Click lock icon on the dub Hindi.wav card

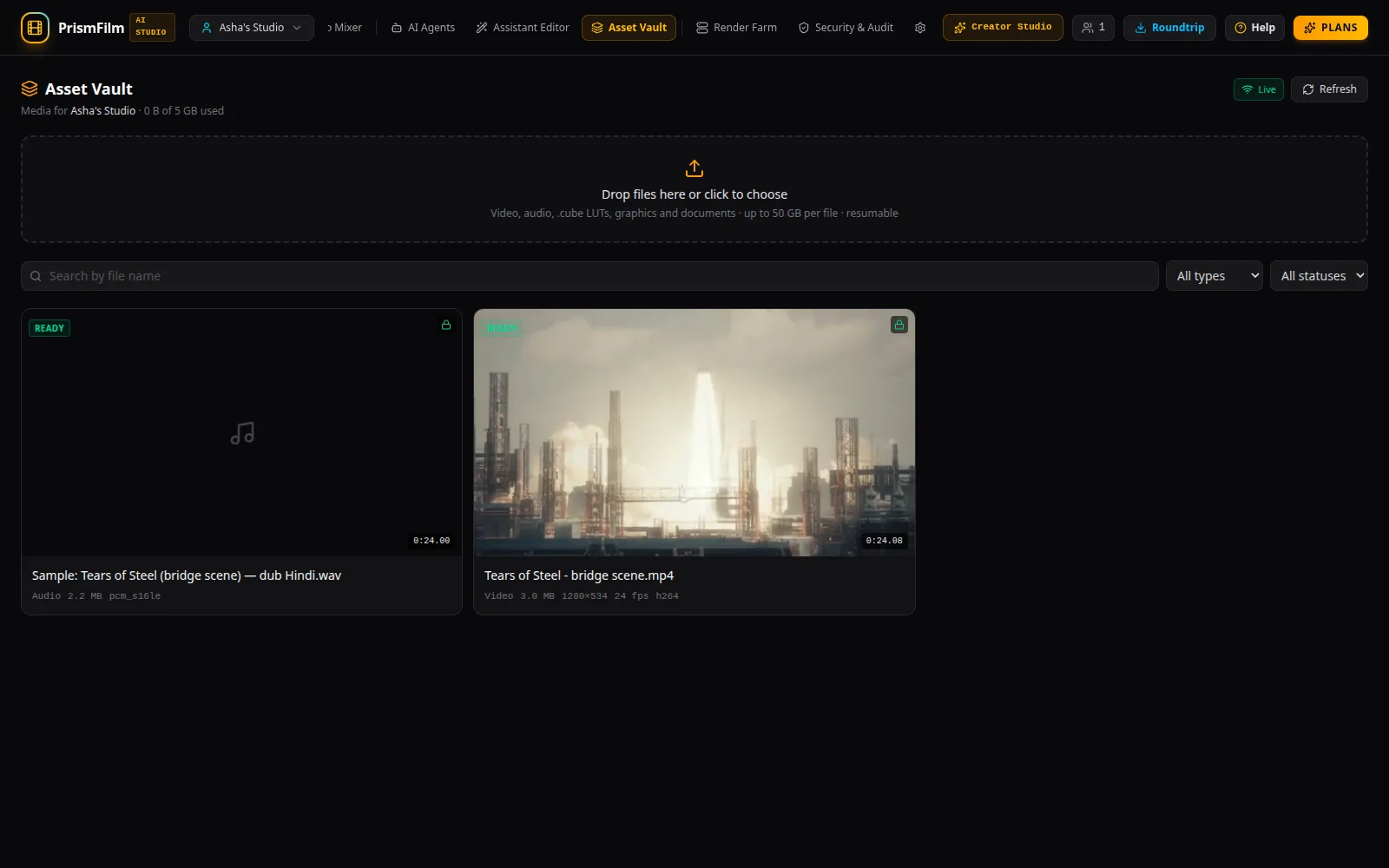[x=446, y=325]
